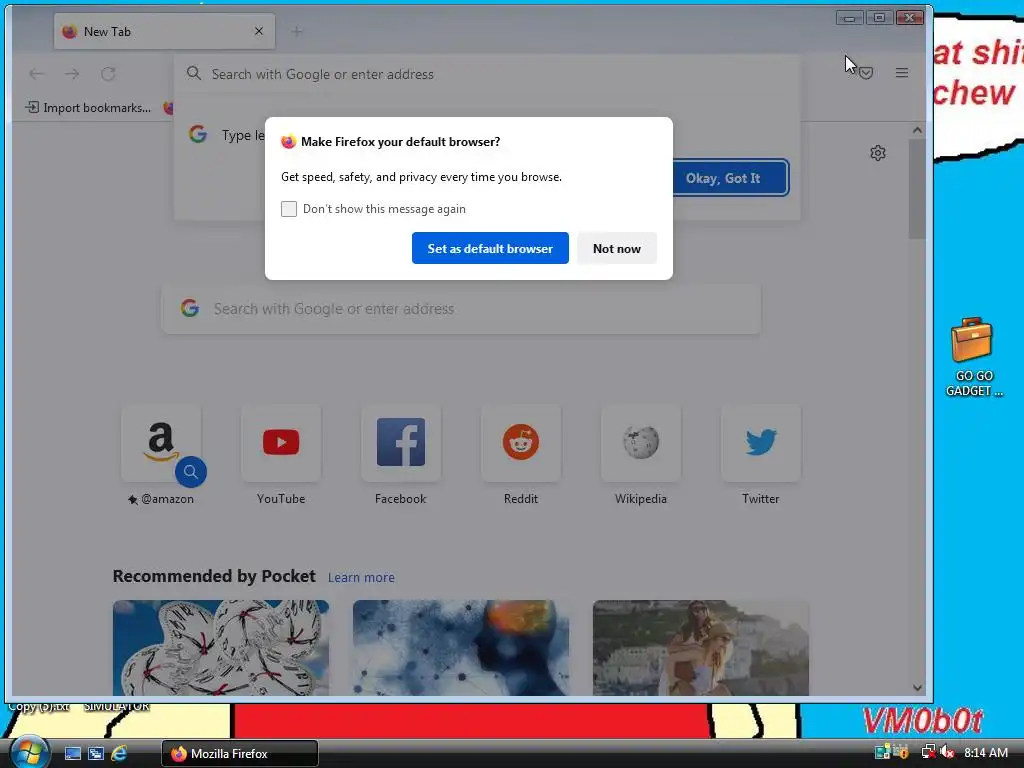Open the Twitter shortcut tile

coord(761,443)
